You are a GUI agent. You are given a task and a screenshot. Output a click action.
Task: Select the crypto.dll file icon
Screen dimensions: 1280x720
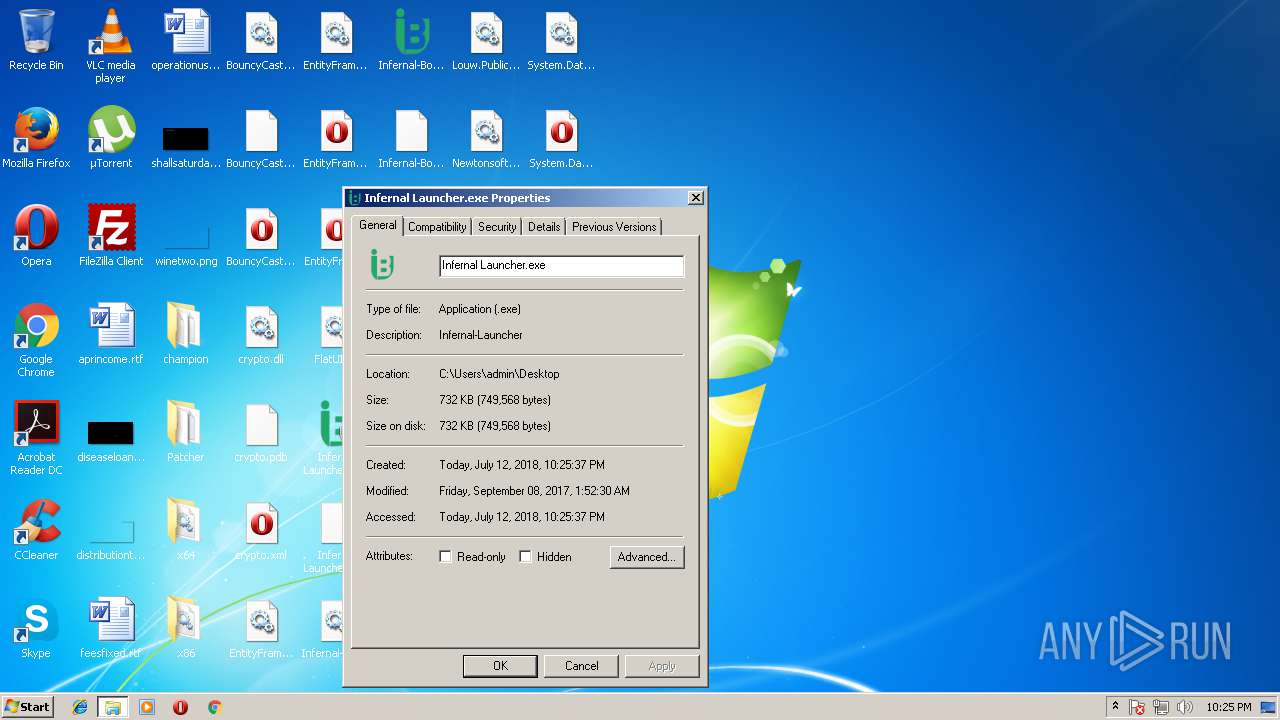pos(261,334)
